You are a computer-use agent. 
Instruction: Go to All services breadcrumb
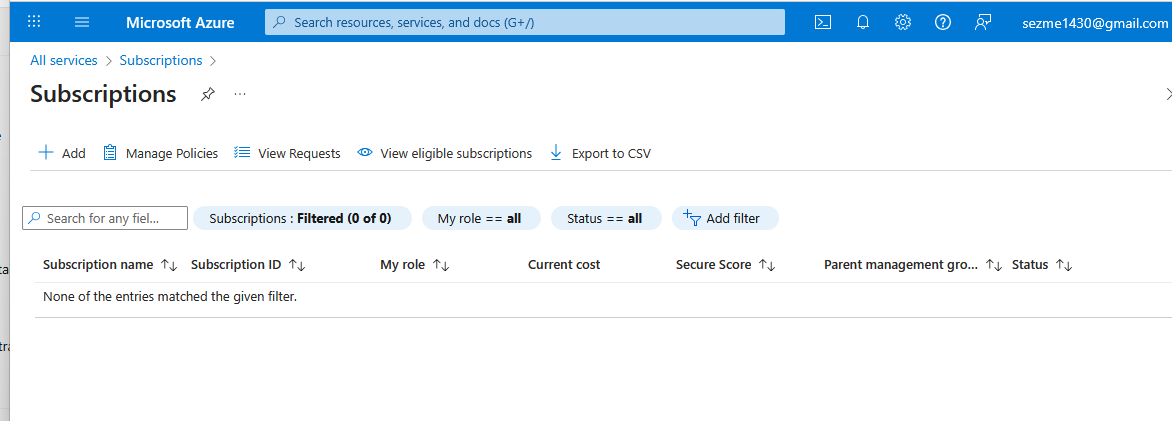point(64,61)
